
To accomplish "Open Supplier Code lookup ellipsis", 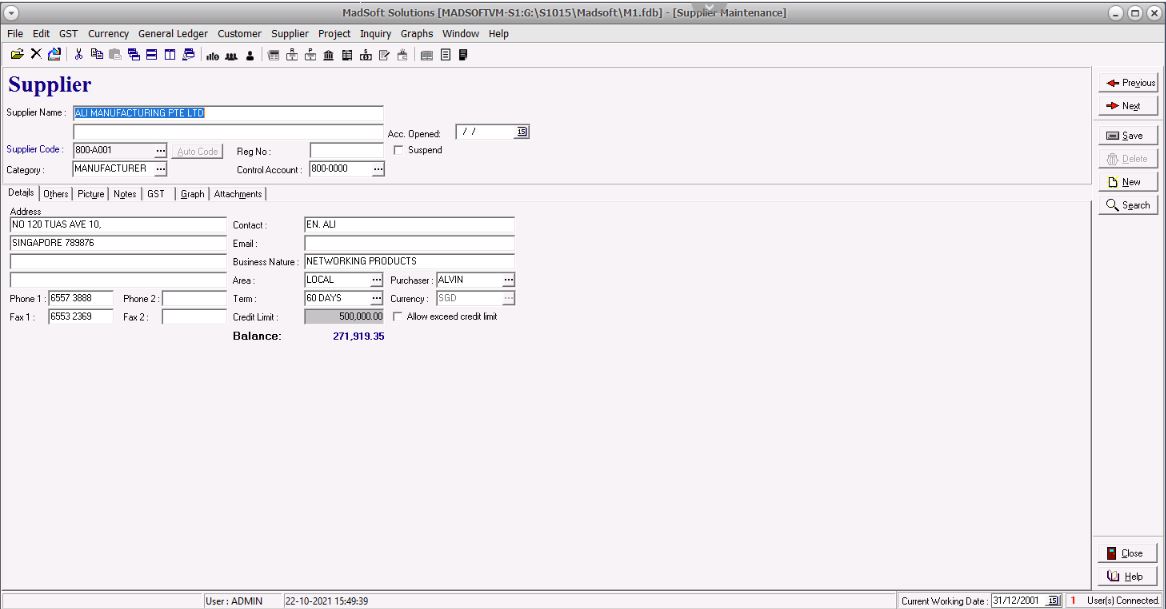I will pyautogui.click(x=161, y=151).
